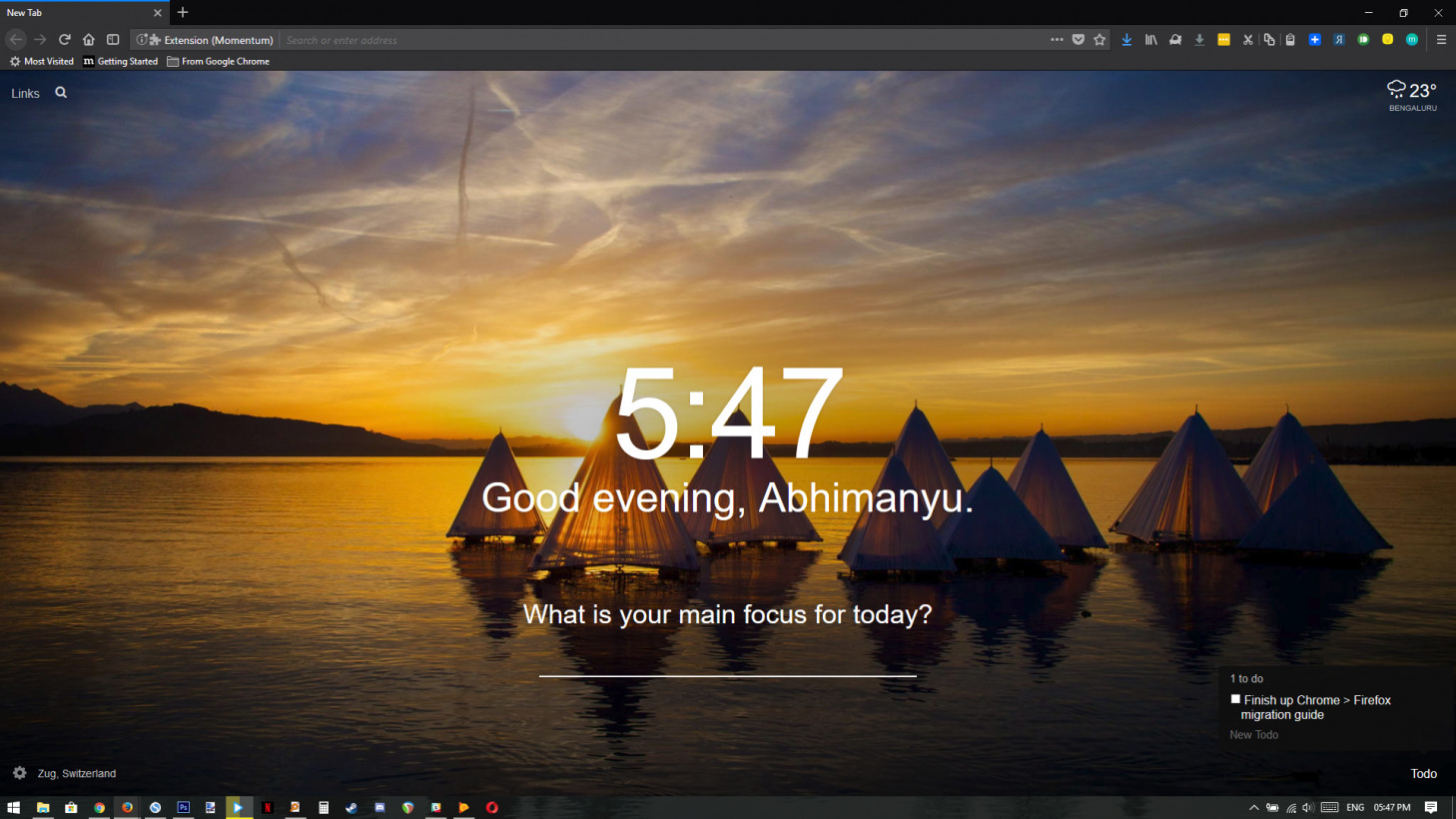Image resolution: width=1456 pixels, height=819 pixels.
Task: Open the Firefox hamburger menu
Action: click(x=1440, y=40)
